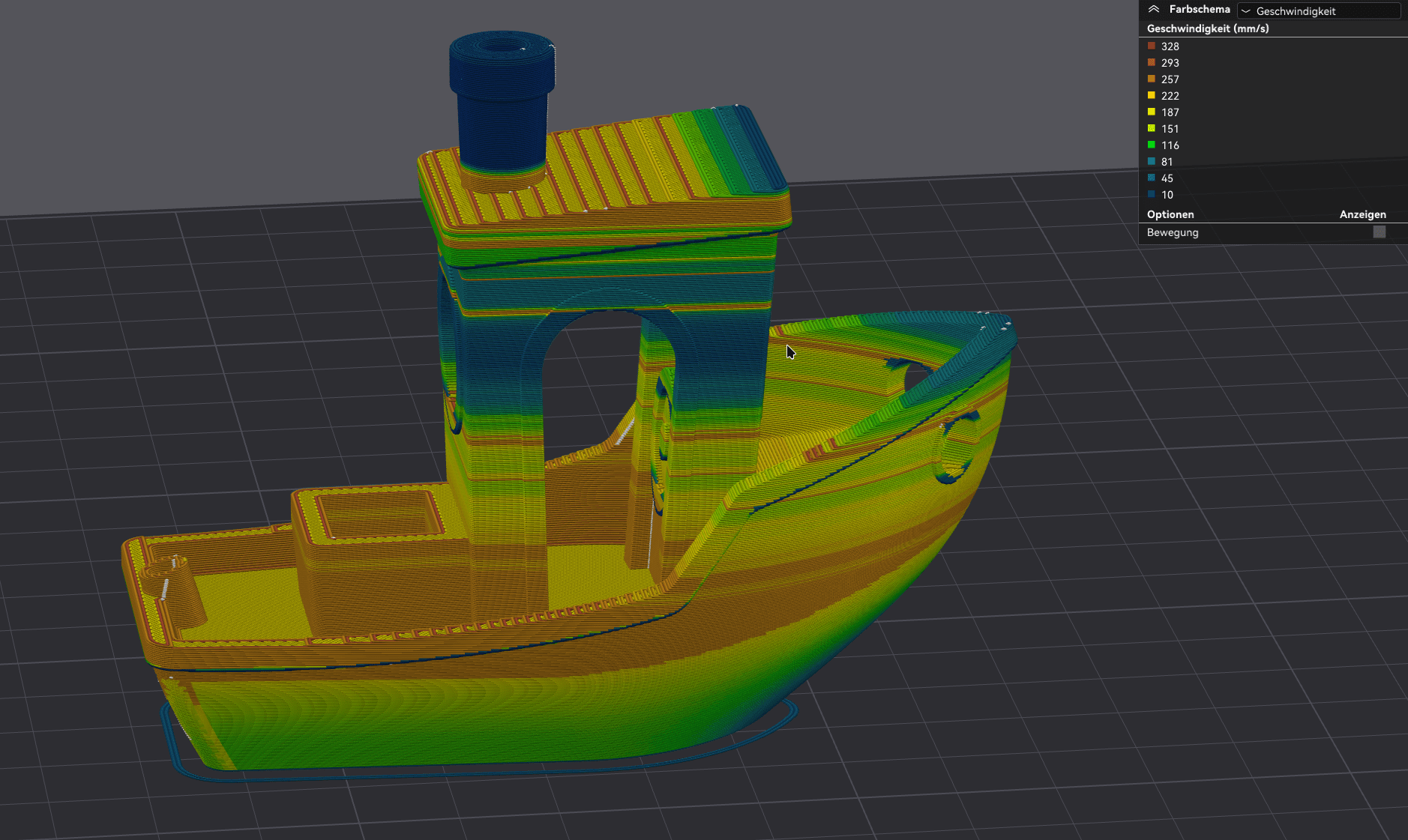Click the Optionen section header
This screenshot has width=1408, height=840.
[1170, 214]
